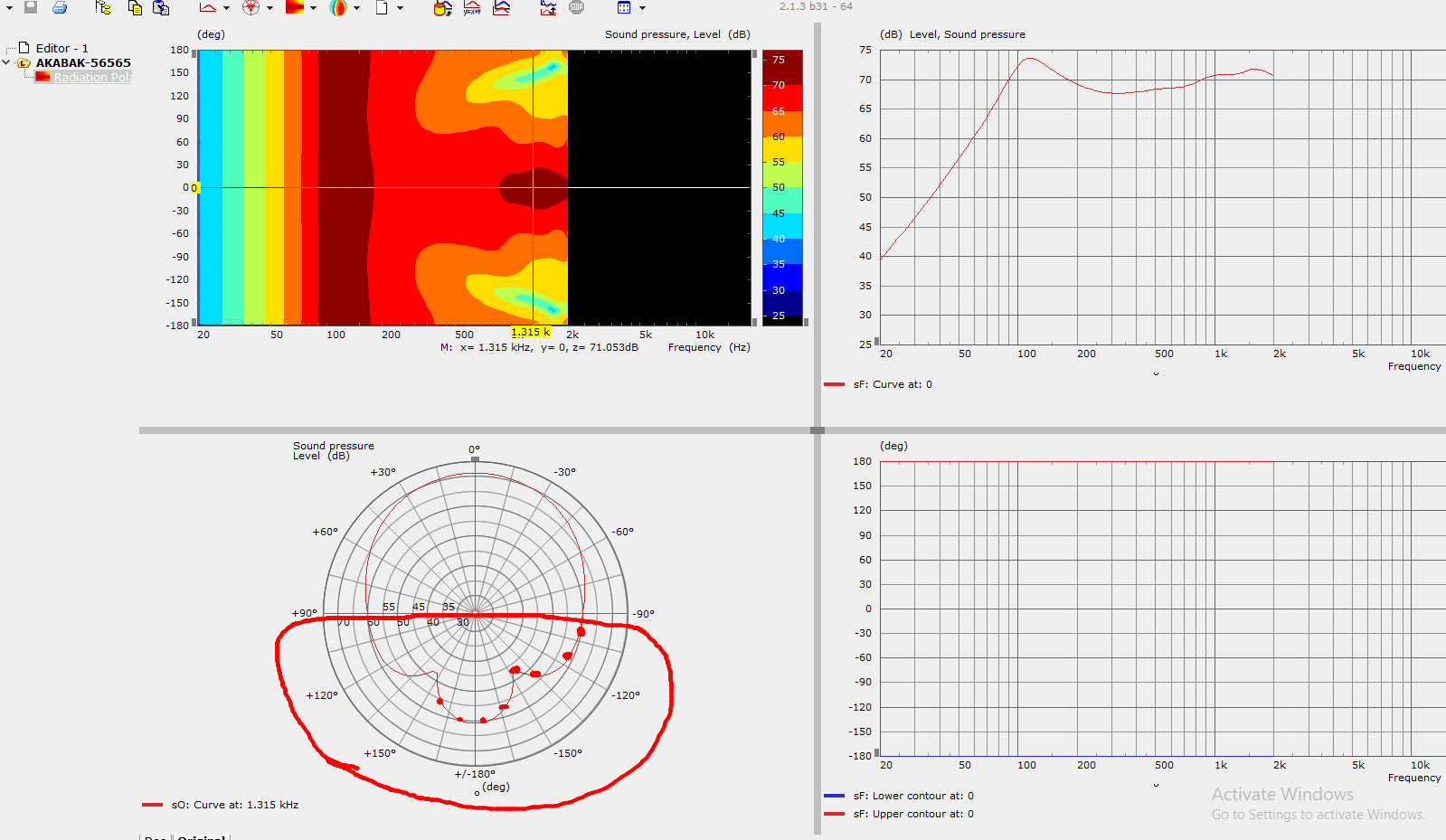
Task: Click the Copy documents icon
Action: (135, 7)
